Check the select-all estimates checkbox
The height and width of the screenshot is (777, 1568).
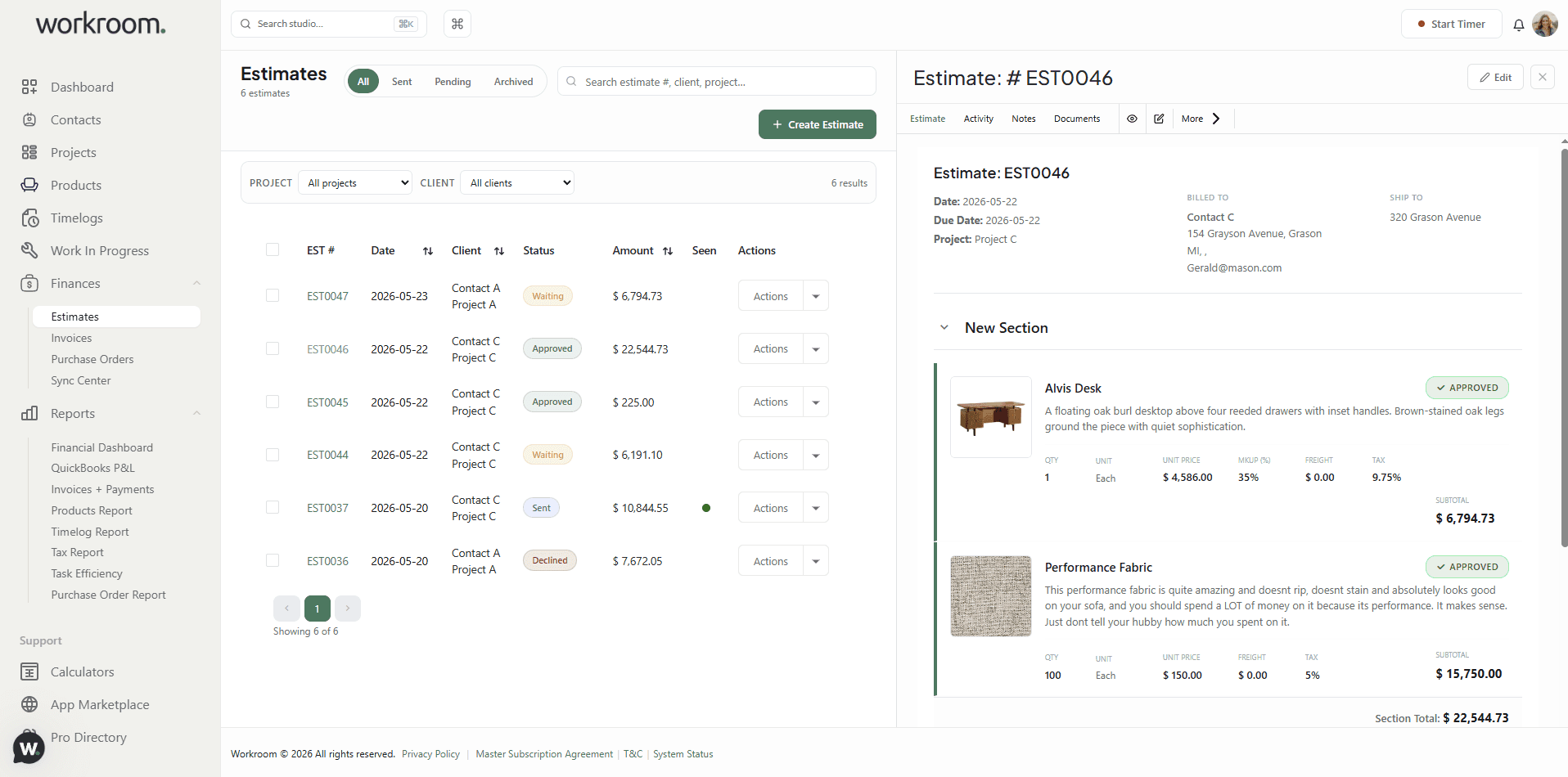point(273,249)
